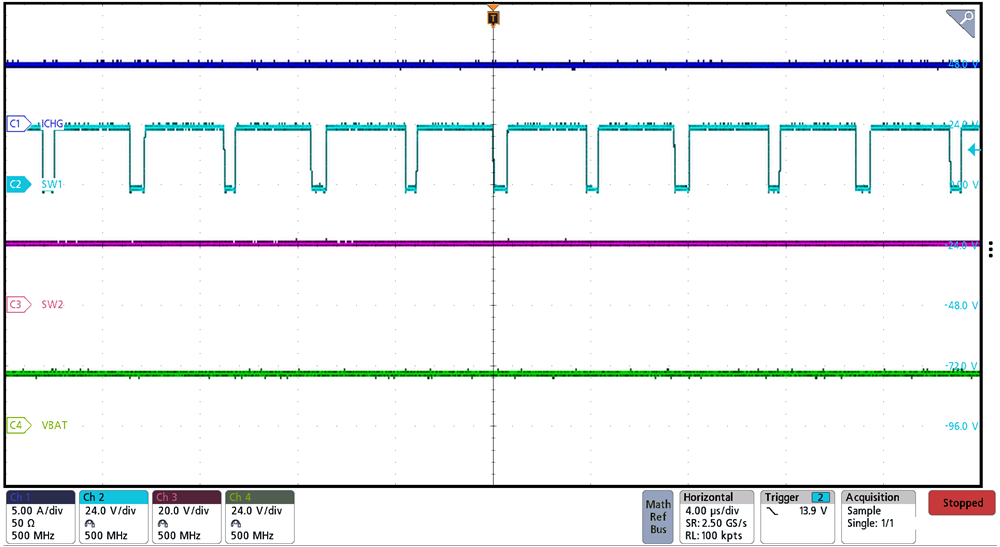Screen dimensions: 1000x547
Task: Open the Horizontal settings badge
Action: click(x=716, y=516)
